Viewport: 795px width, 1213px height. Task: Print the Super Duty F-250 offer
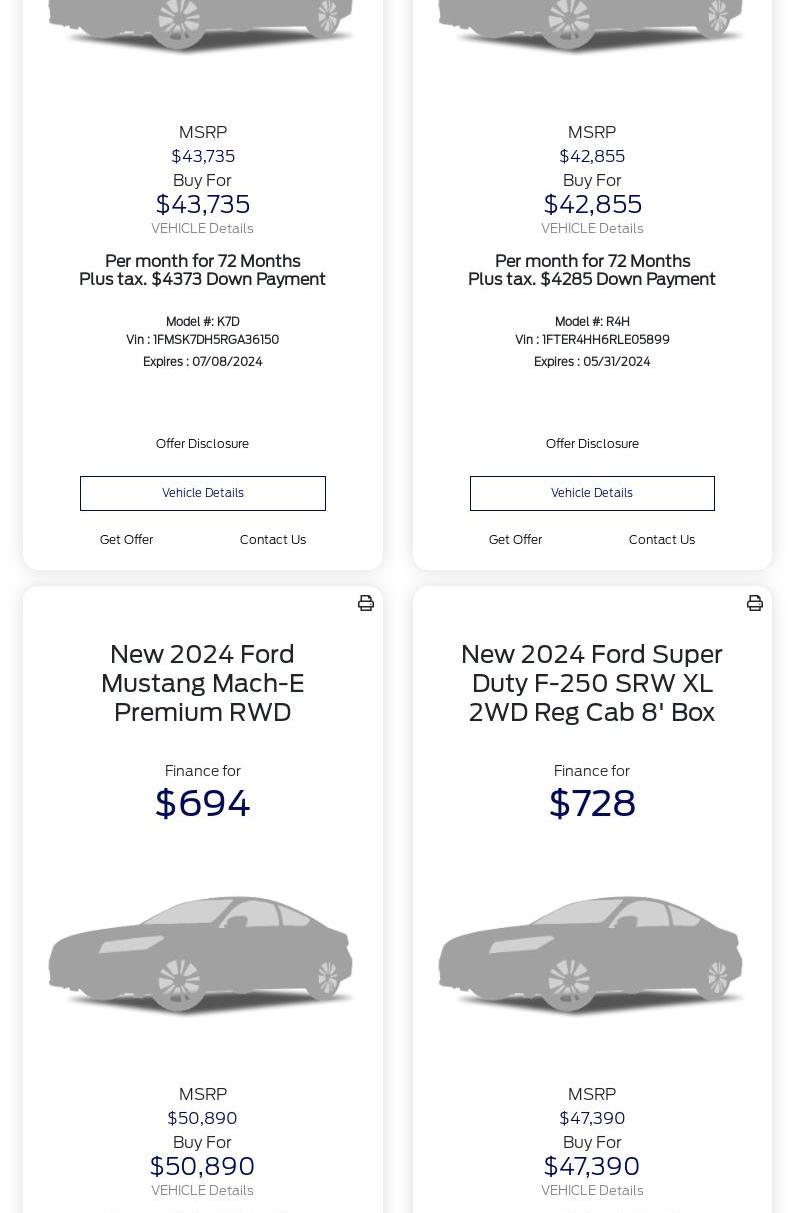(x=755, y=603)
